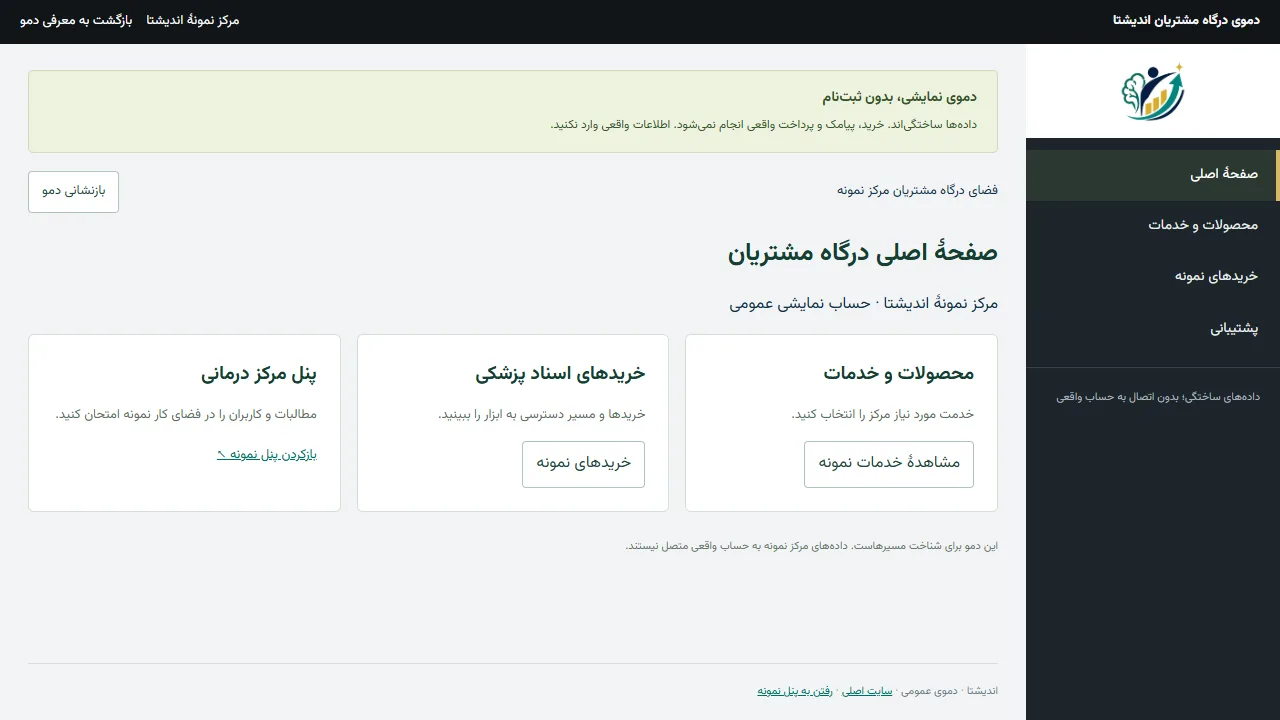Click the green دموی نمایشی notice banner
This screenshot has width=1280, height=720.
(513, 111)
